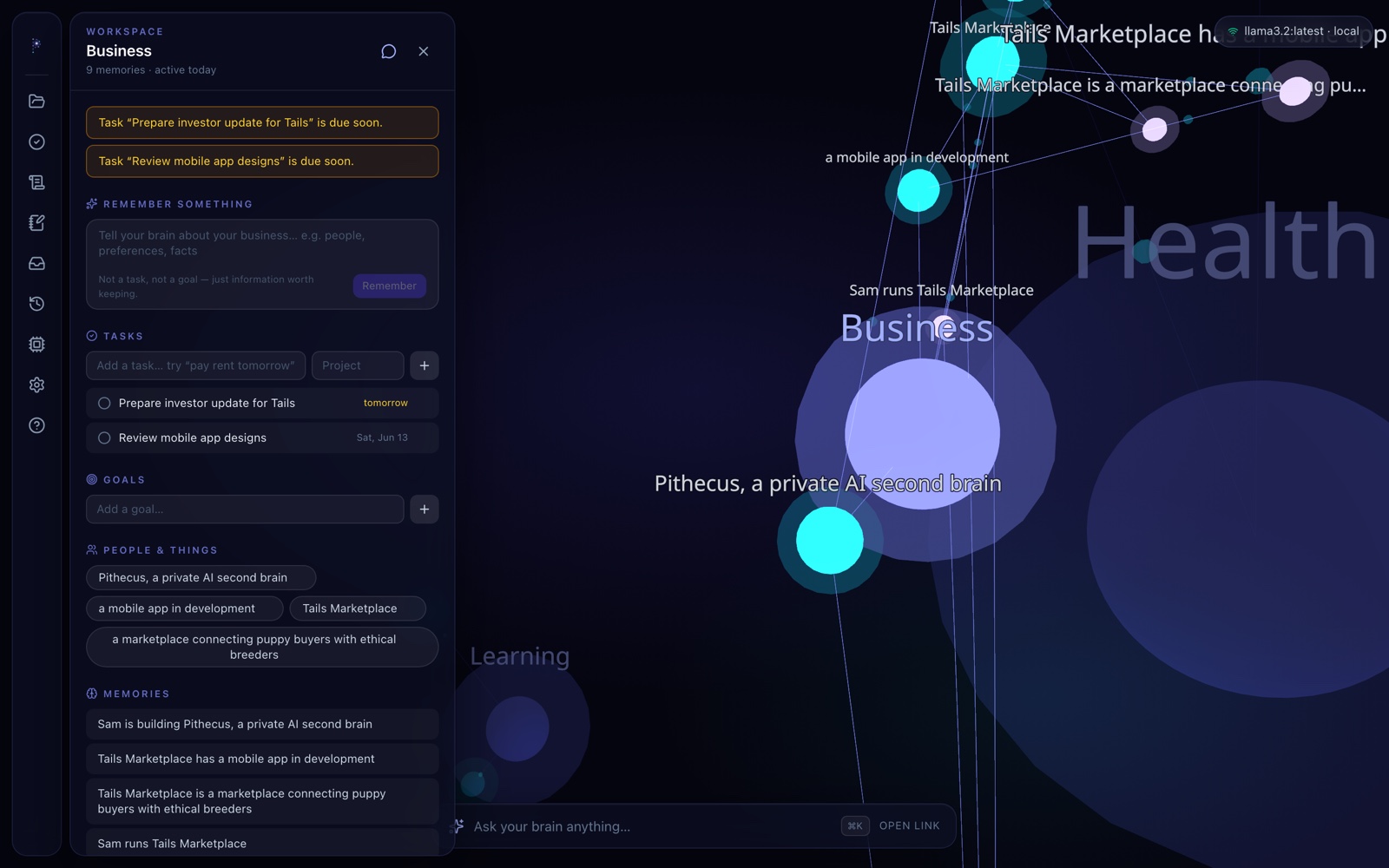
Task: Open the help question mark icon
Action: (36, 425)
